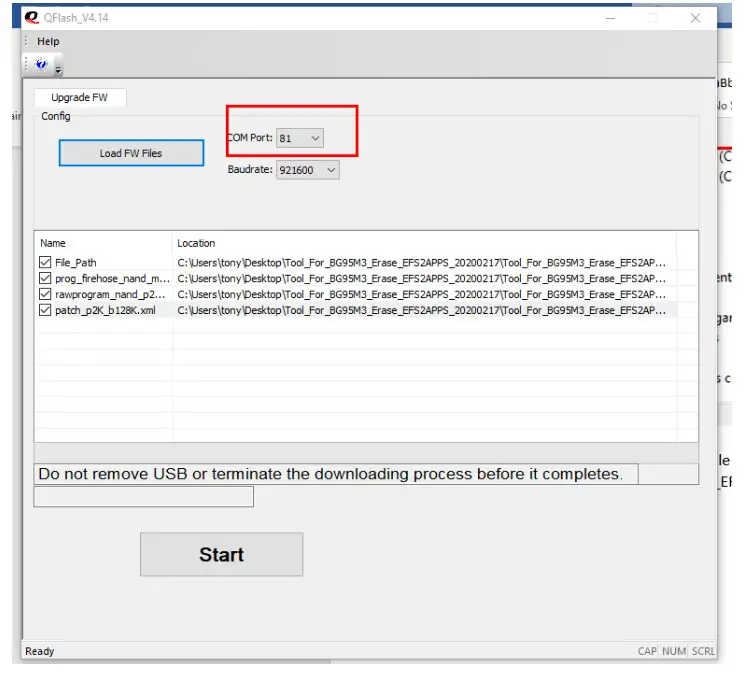750x683 pixels.
Task: Click the location path of patch_p2K_b128K.xml row
Action: [x=421, y=310]
